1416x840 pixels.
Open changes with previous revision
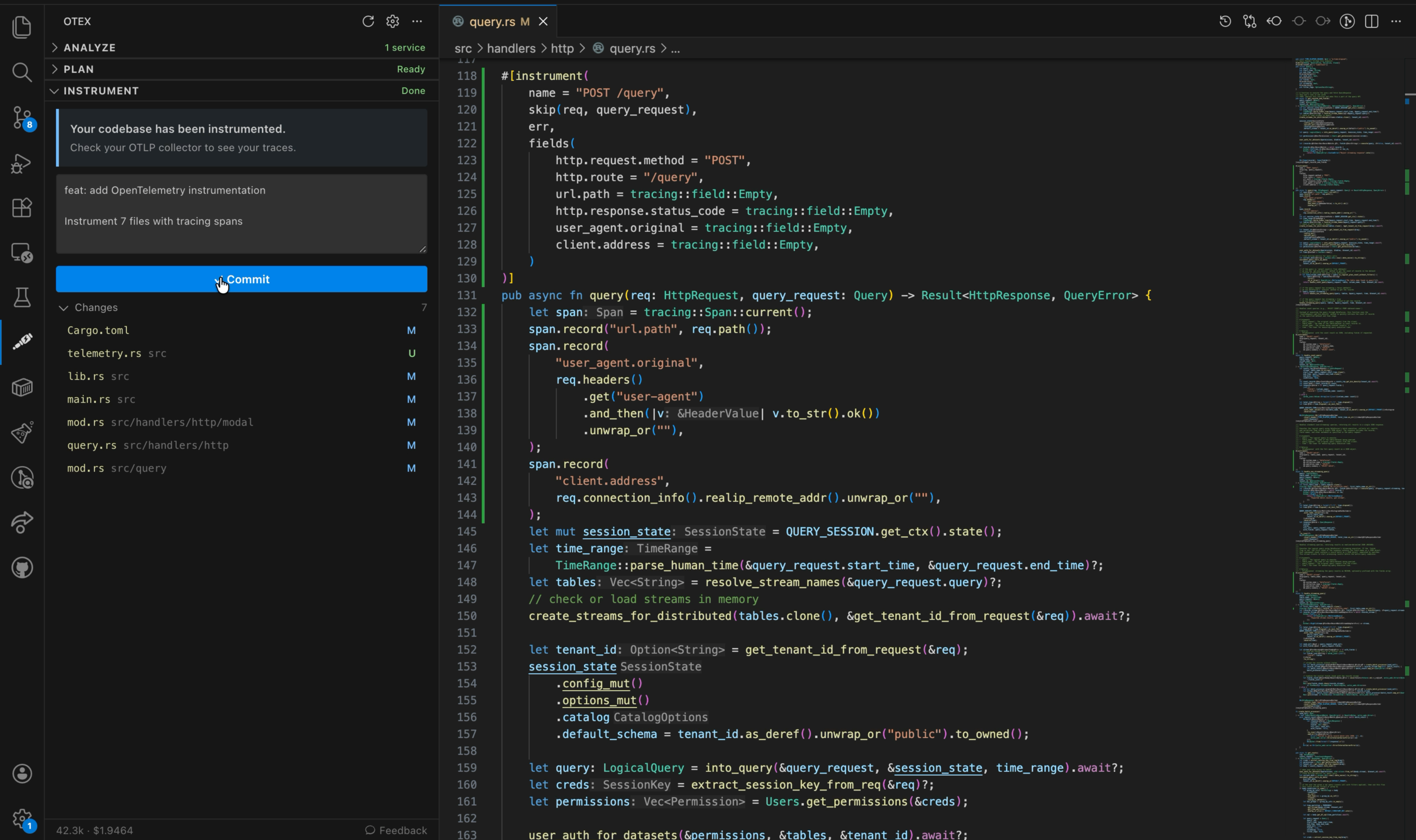(x=1274, y=21)
